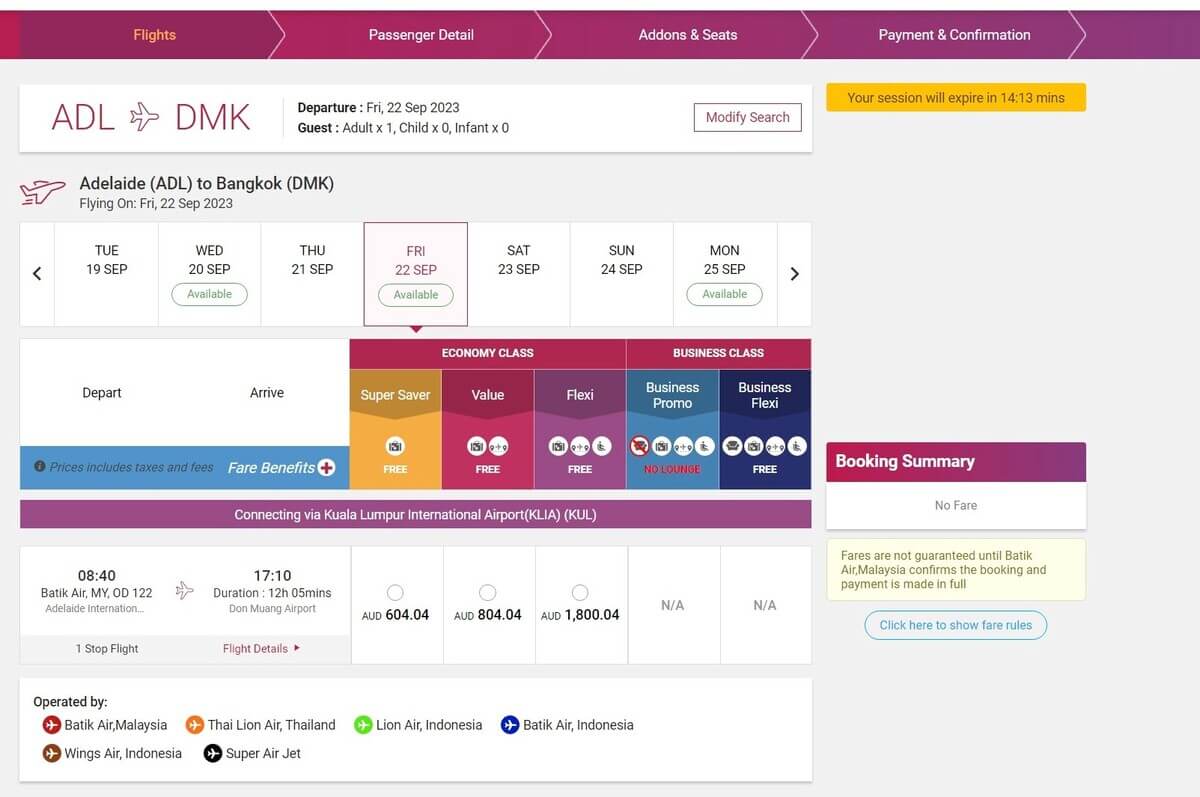Click the Value fare column header
The image size is (1200, 797).
click(488, 395)
